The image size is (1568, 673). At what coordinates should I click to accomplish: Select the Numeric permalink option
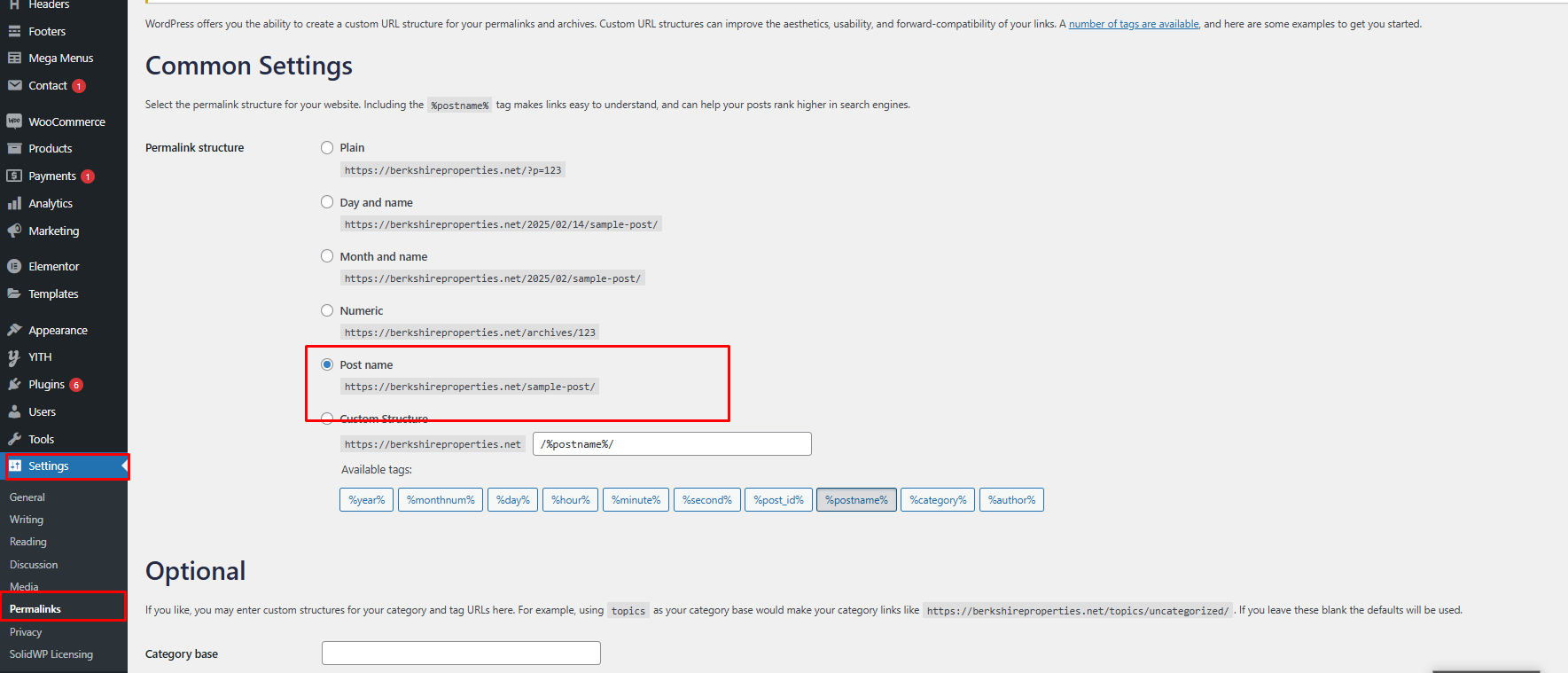tap(327, 310)
